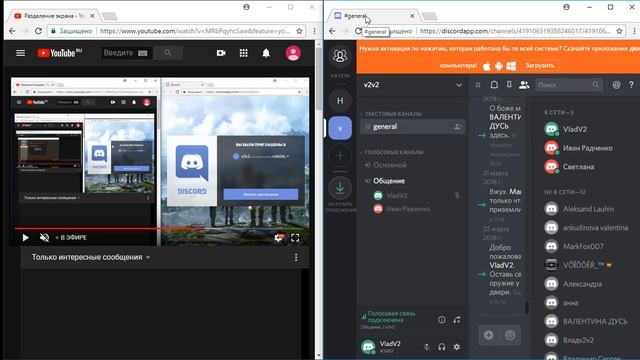
Task: Open the video player settings gear
Action: click(279, 238)
